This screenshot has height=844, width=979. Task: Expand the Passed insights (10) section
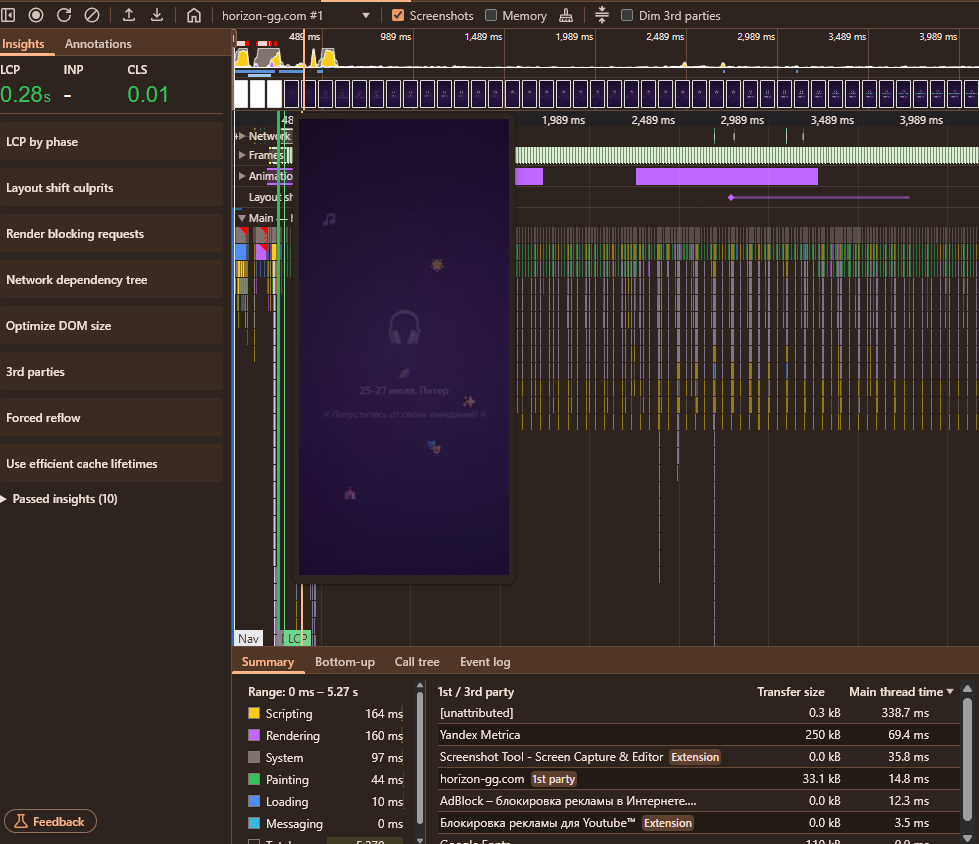point(60,499)
